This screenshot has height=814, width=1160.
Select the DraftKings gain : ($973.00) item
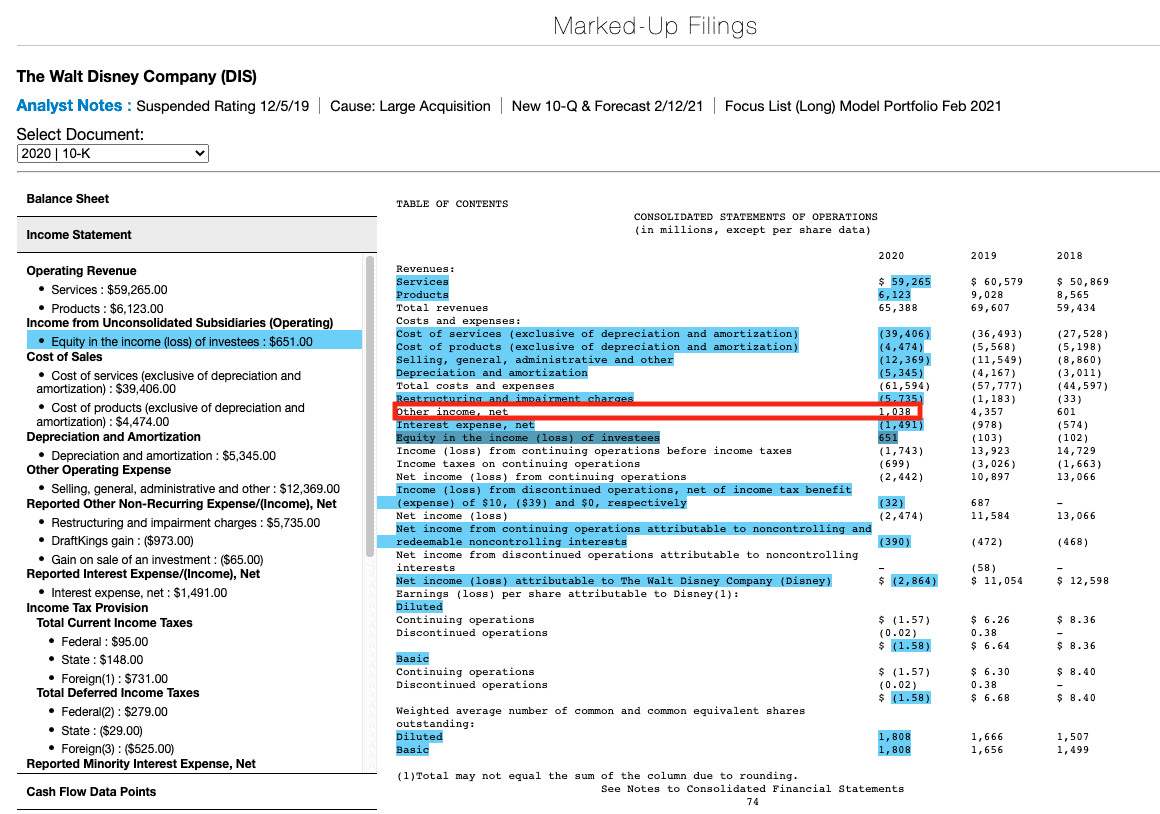point(122,541)
